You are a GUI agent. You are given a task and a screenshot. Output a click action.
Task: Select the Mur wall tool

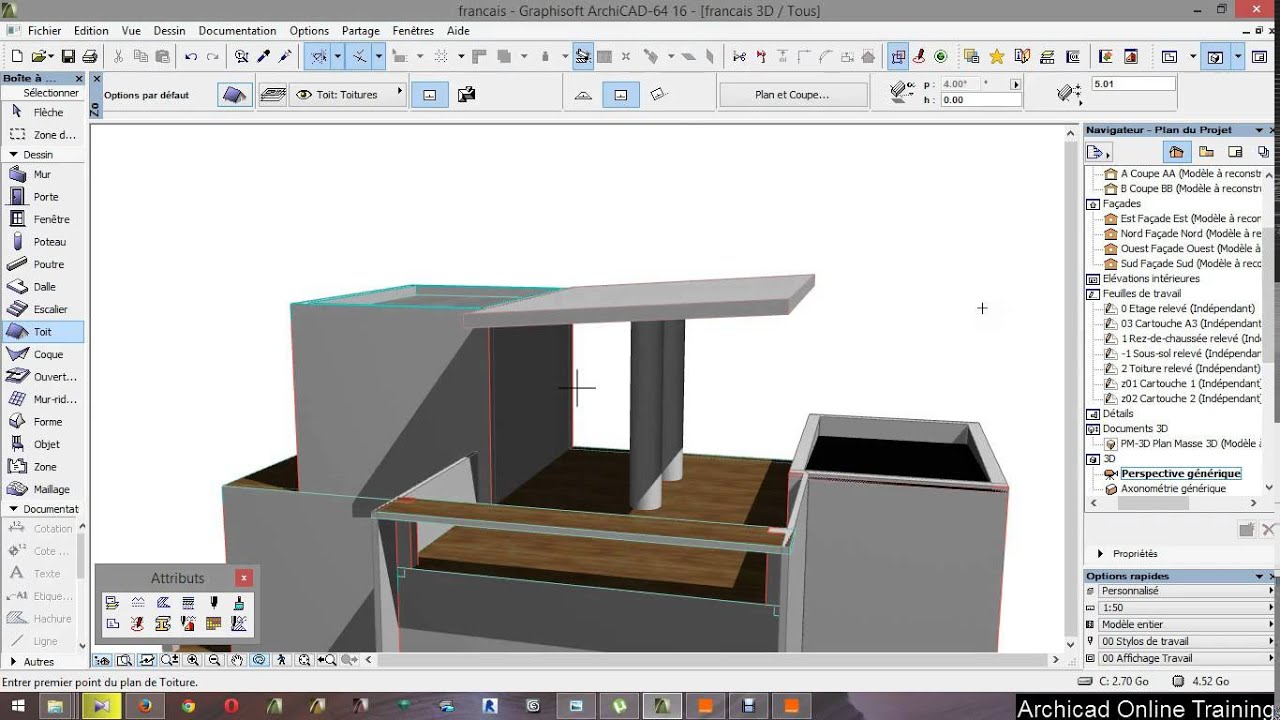pyautogui.click(x=42, y=174)
